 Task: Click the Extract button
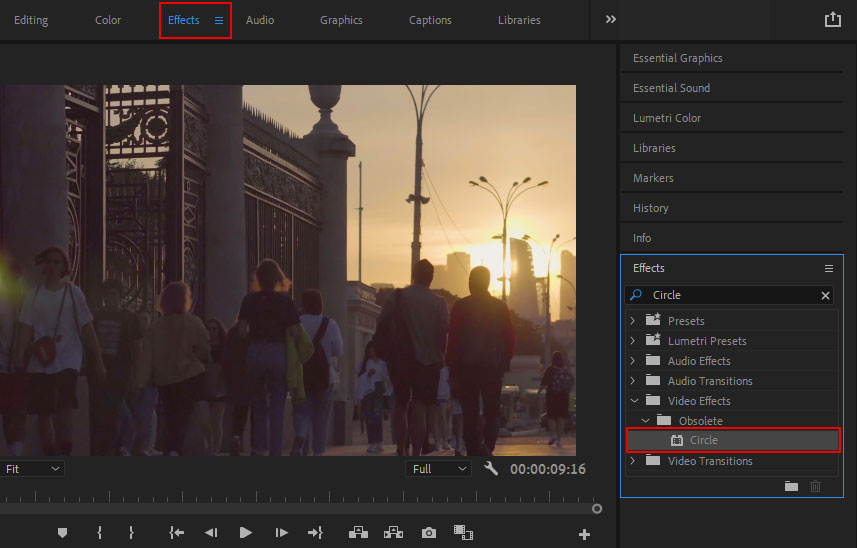click(x=394, y=533)
